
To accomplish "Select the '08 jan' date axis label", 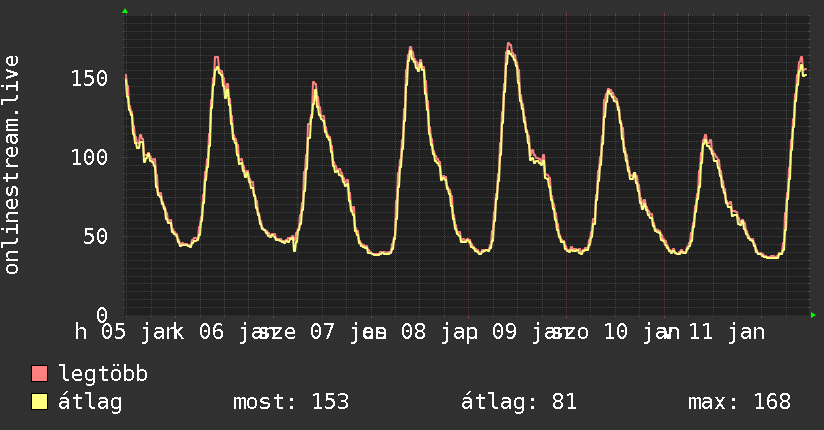I will [436, 332].
